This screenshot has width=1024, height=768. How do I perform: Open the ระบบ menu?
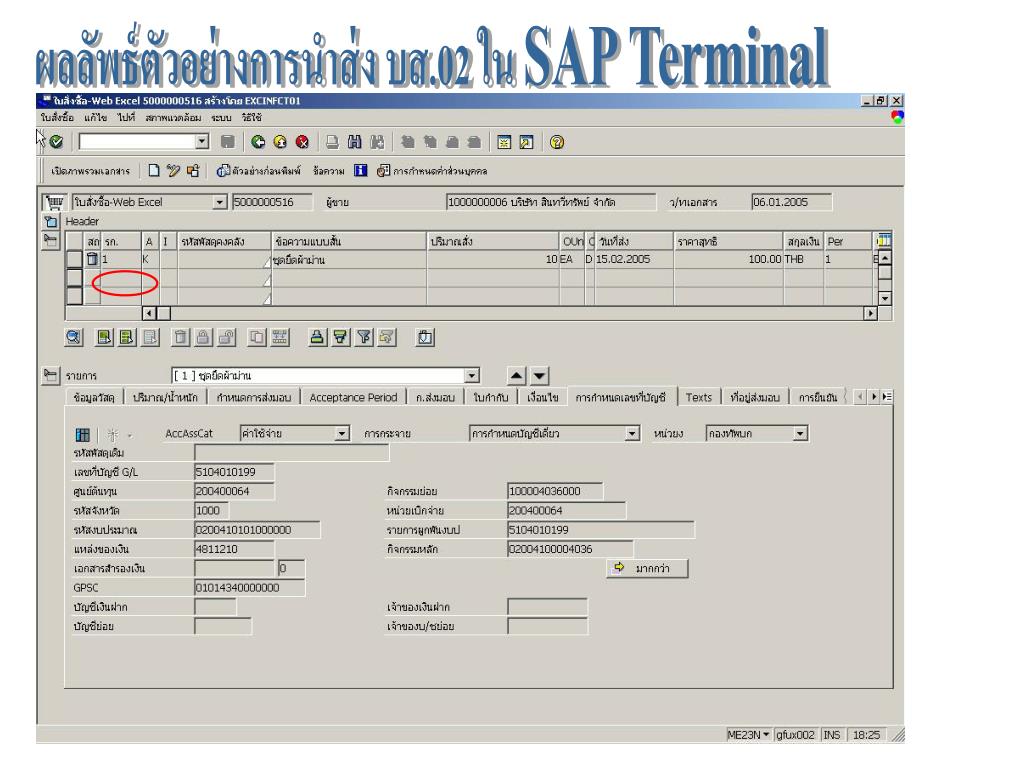[221, 118]
